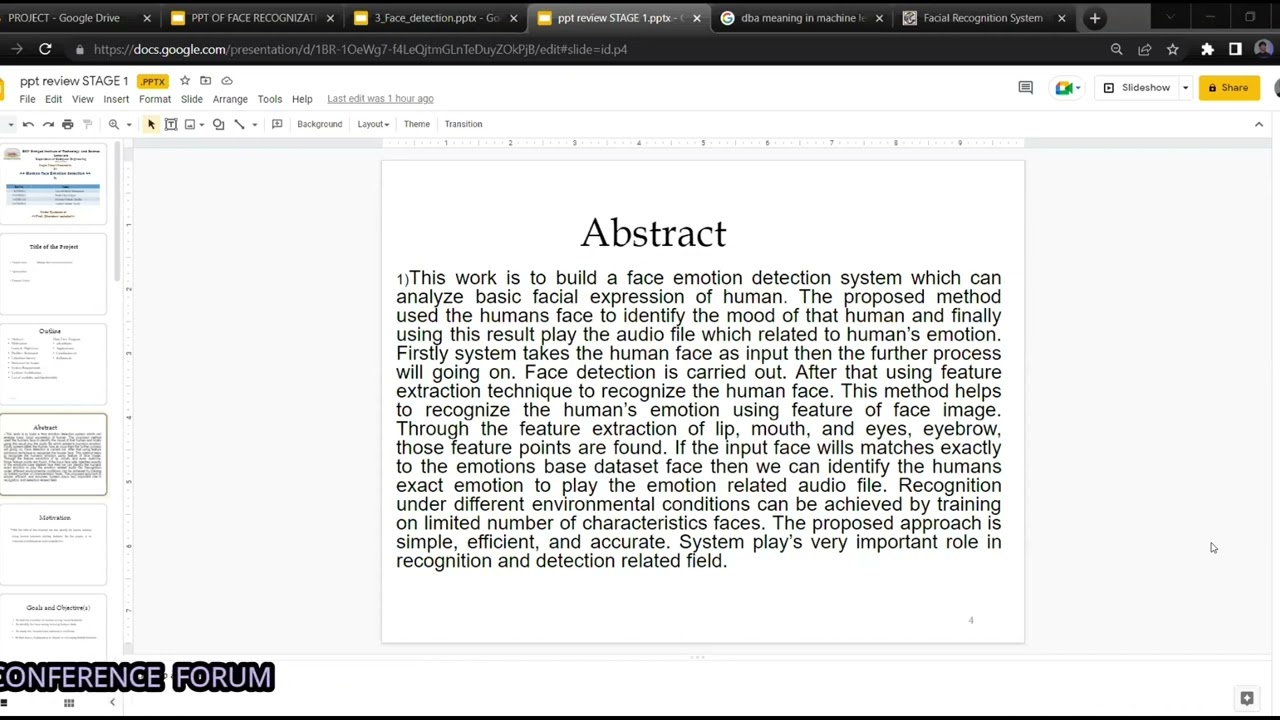Viewport: 1280px width, 720px height.
Task: Click the yellow Share button
Action: (x=1229, y=88)
